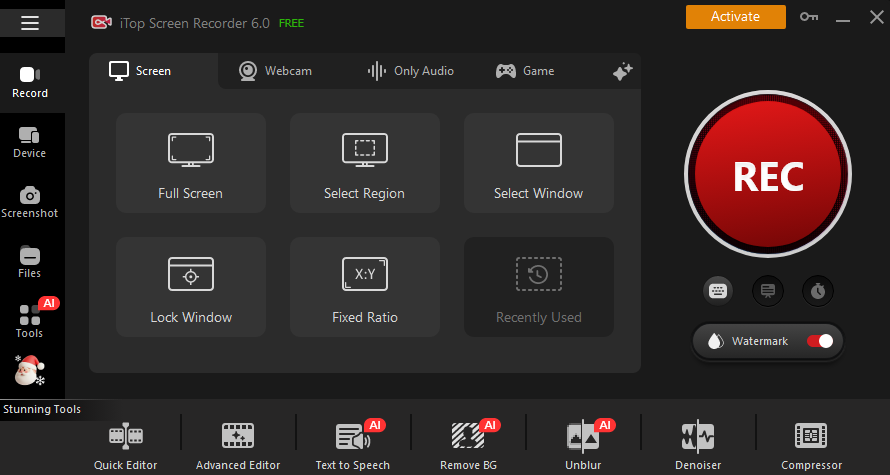Enable the scheduled recording timer button
The height and width of the screenshot is (475, 890).
[x=818, y=291]
